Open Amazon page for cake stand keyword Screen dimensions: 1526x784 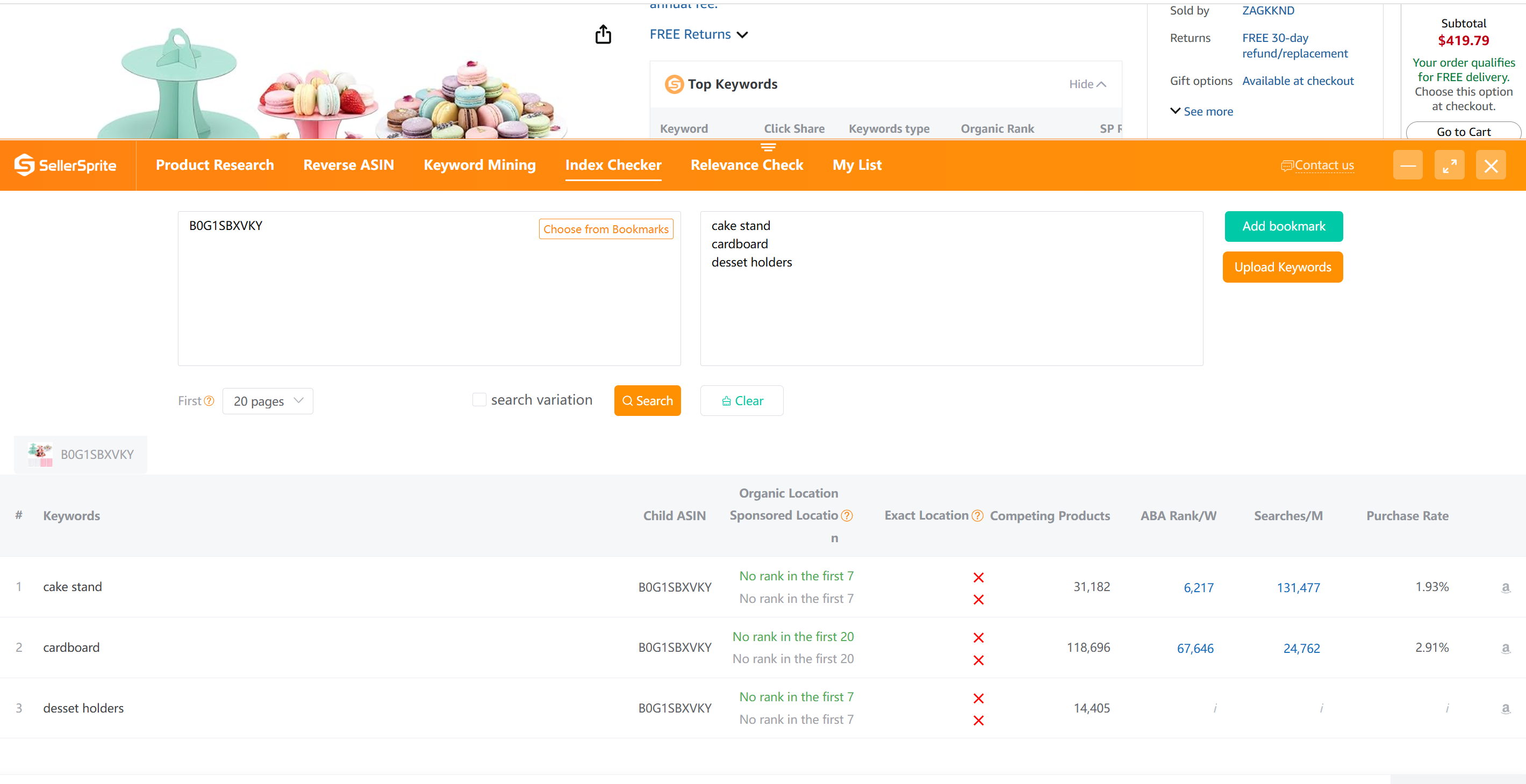pos(1505,587)
